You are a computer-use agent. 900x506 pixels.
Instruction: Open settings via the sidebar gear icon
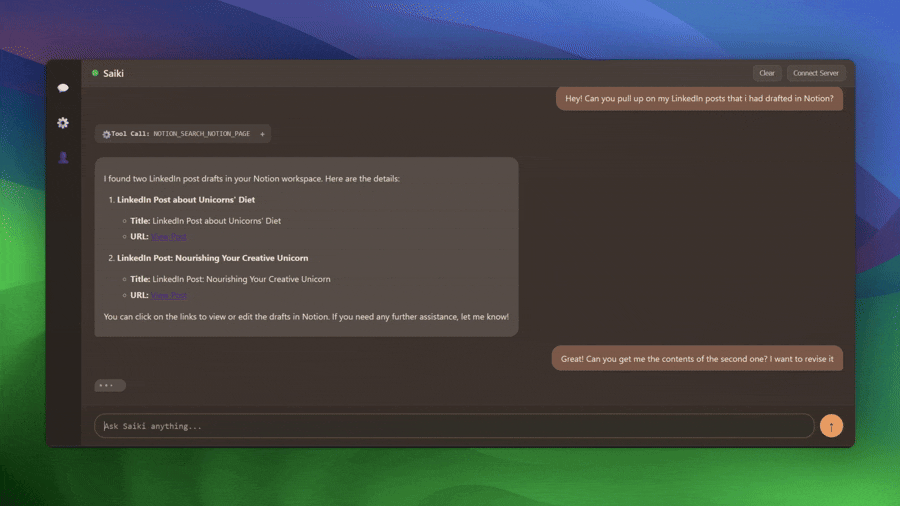click(63, 123)
